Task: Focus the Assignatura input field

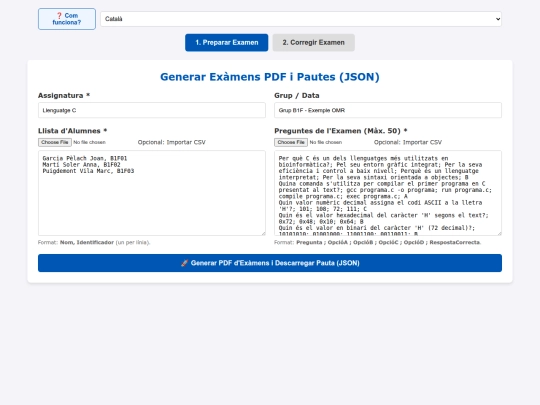Action: pyautogui.click(x=152, y=110)
